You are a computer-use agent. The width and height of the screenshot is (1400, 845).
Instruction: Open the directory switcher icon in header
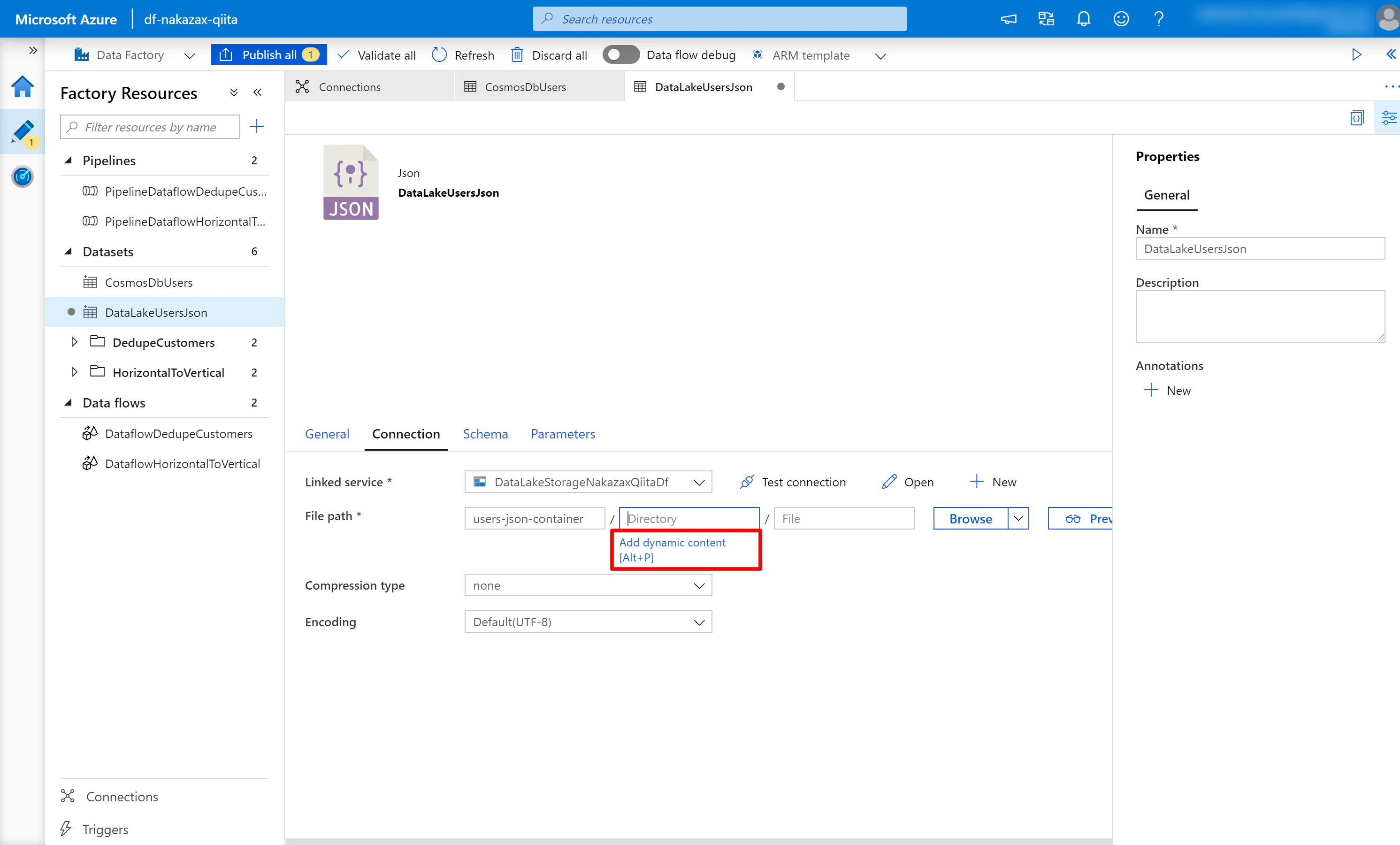[1046, 19]
